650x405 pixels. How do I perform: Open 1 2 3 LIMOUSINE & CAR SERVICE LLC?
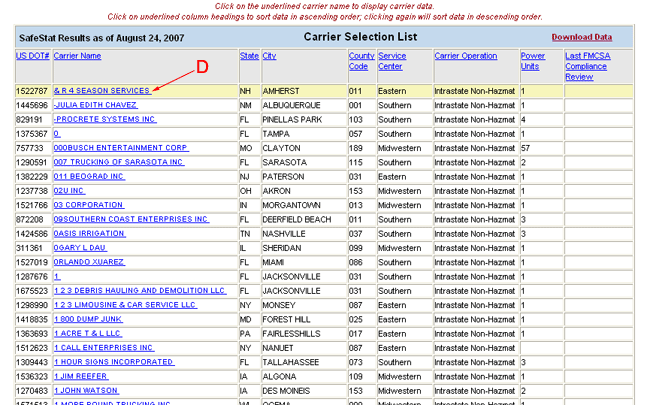125,305
